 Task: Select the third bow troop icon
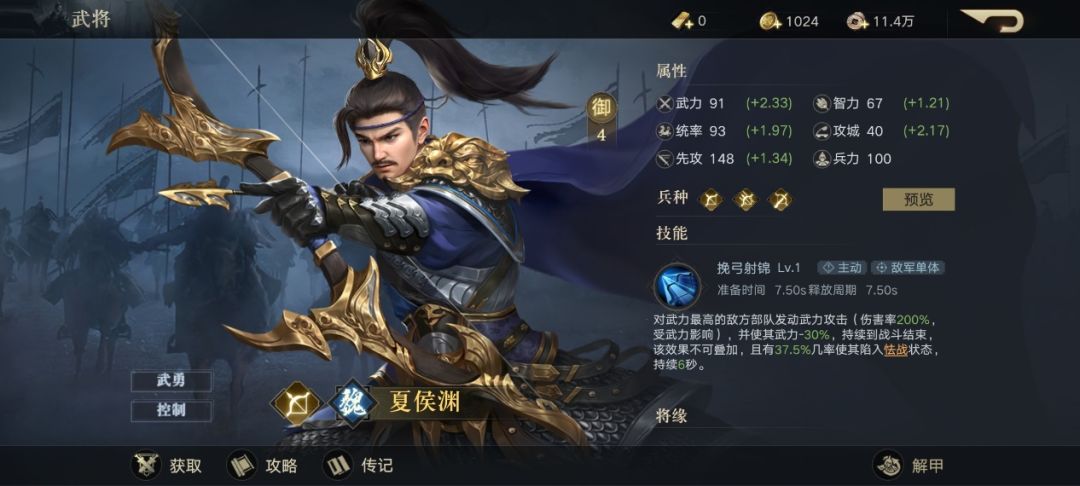click(x=780, y=200)
